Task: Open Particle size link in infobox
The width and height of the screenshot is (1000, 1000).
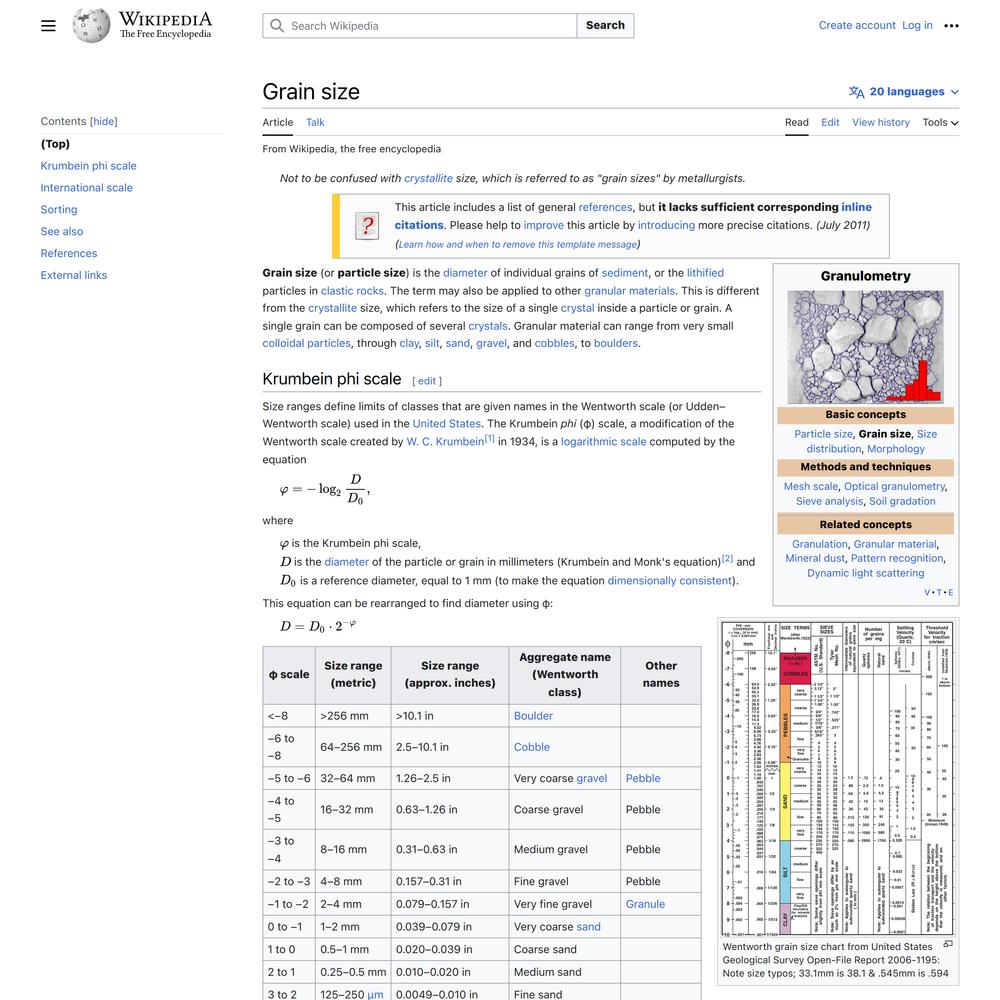Action: pos(823,434)
